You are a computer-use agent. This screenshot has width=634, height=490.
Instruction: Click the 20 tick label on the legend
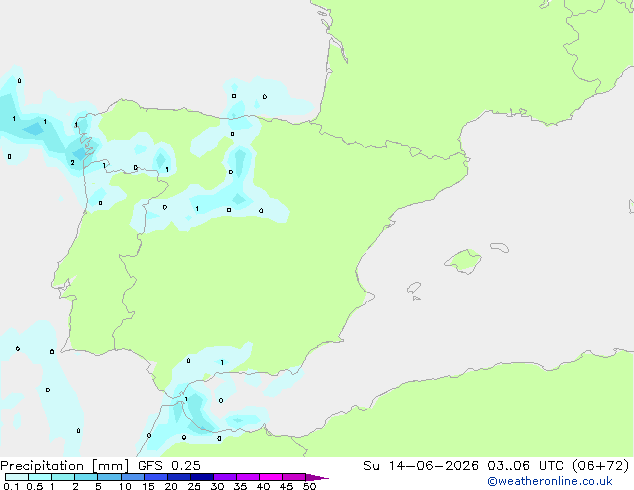click(x=171, y=486)
